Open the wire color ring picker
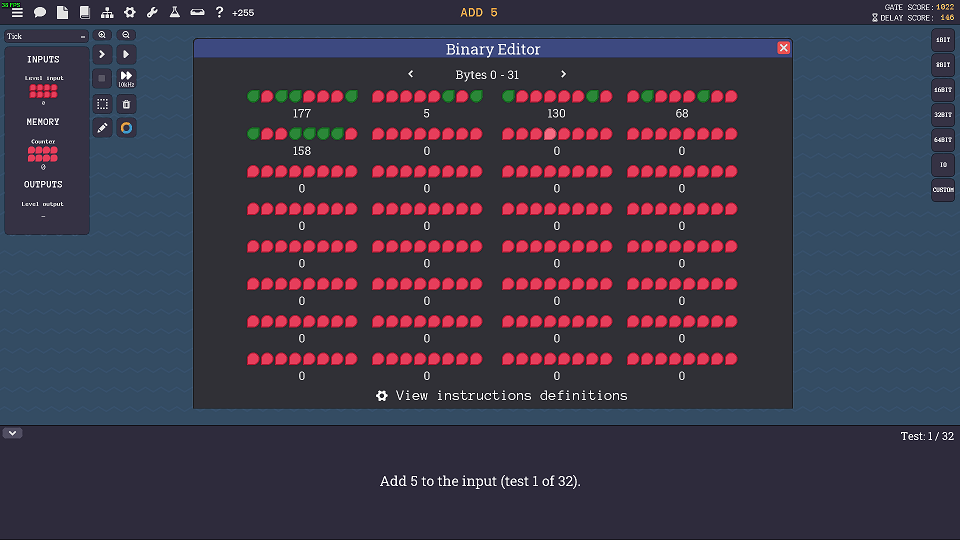The image size is (960, 540). [x=126, y=128]
